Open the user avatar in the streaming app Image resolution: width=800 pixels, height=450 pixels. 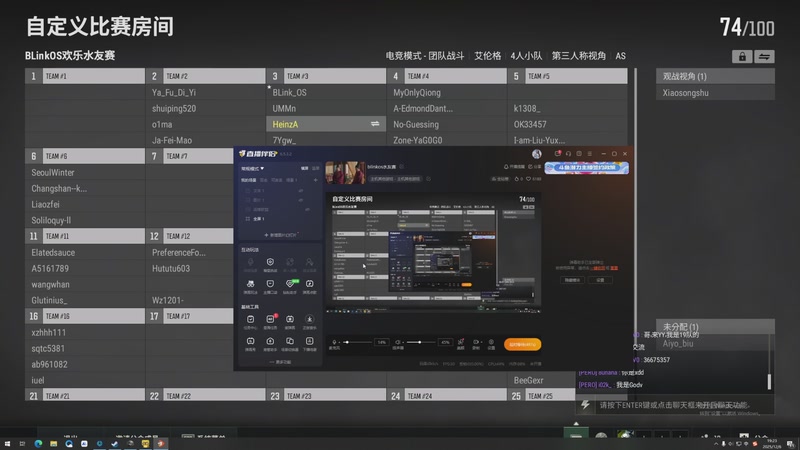pos(537,154)
